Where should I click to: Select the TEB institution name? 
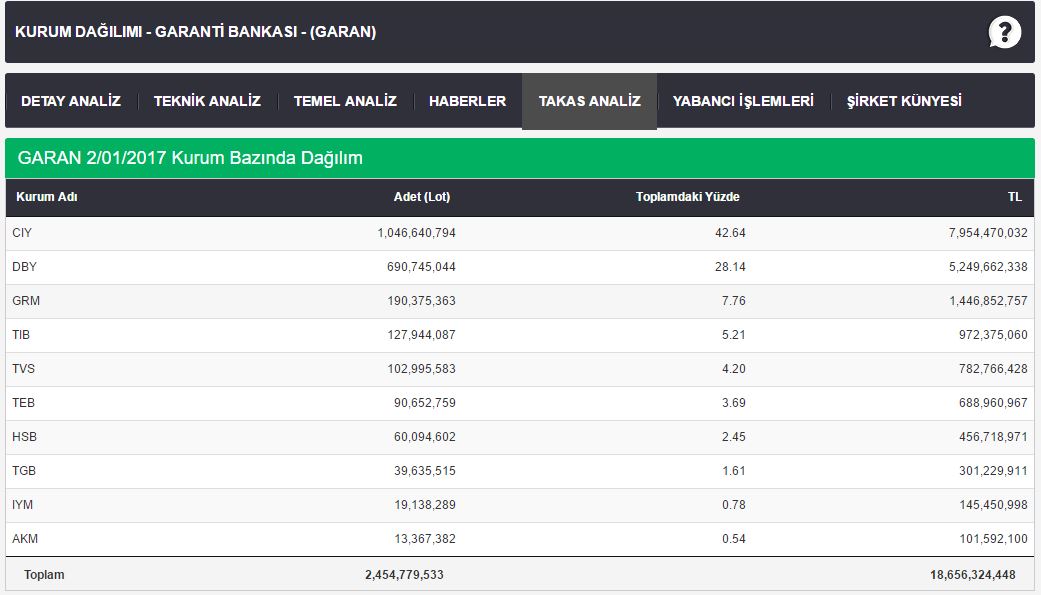[23, 402]
